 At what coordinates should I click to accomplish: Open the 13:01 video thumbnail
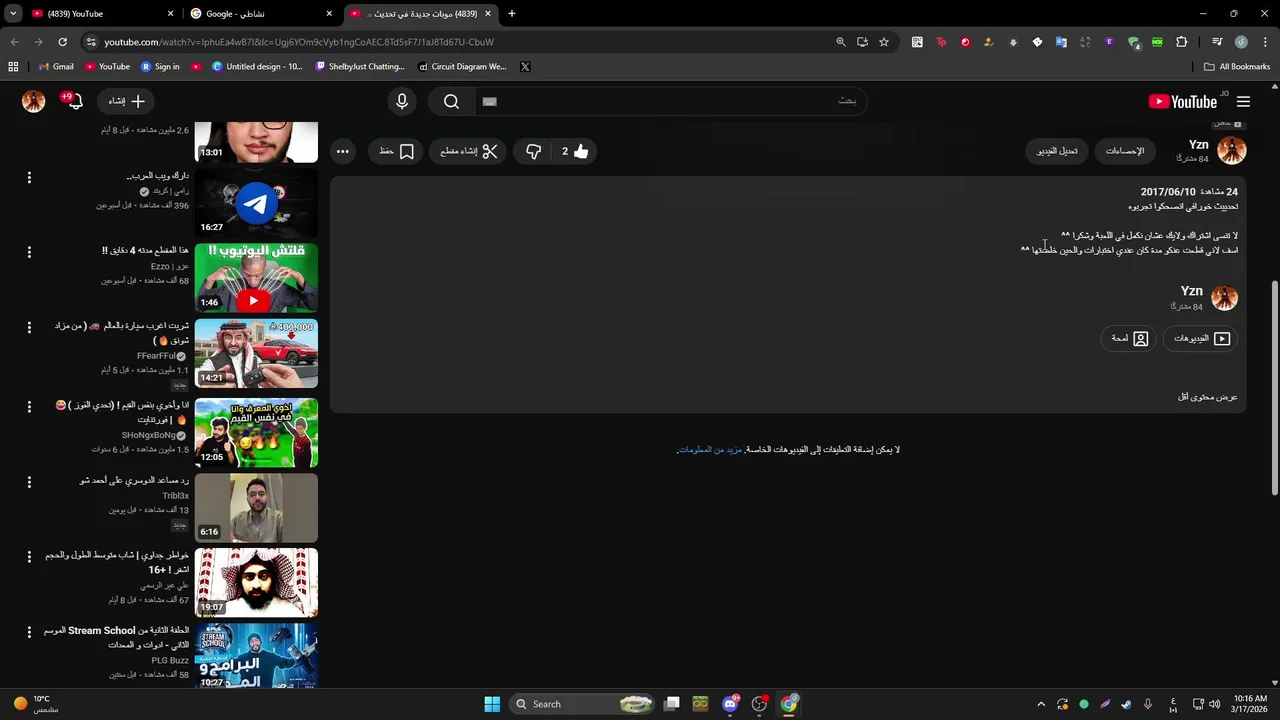click(x=256, y=142)
